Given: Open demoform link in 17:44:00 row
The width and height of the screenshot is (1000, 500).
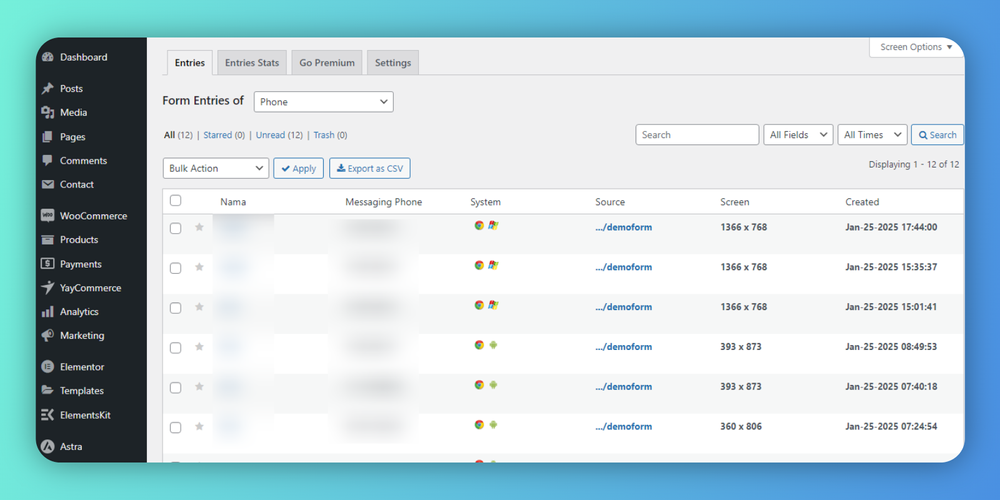Looking at the screenshot, I should click(x=623, y=227).
